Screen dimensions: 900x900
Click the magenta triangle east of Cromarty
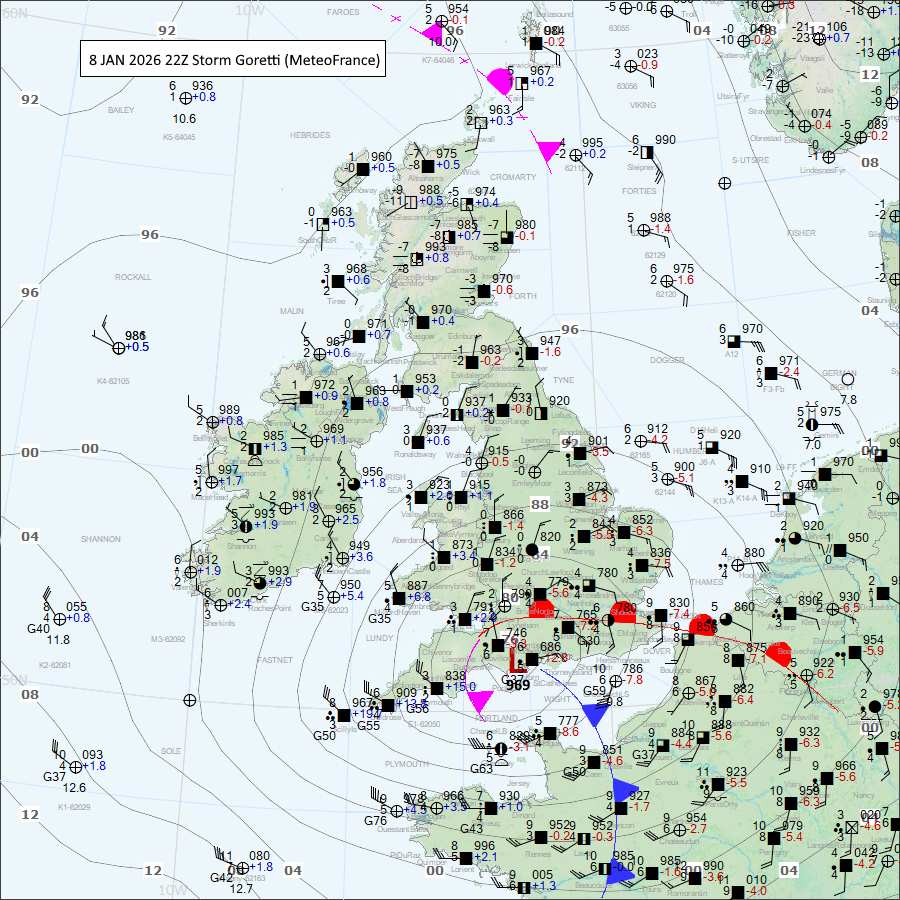(x=548, y=151)
